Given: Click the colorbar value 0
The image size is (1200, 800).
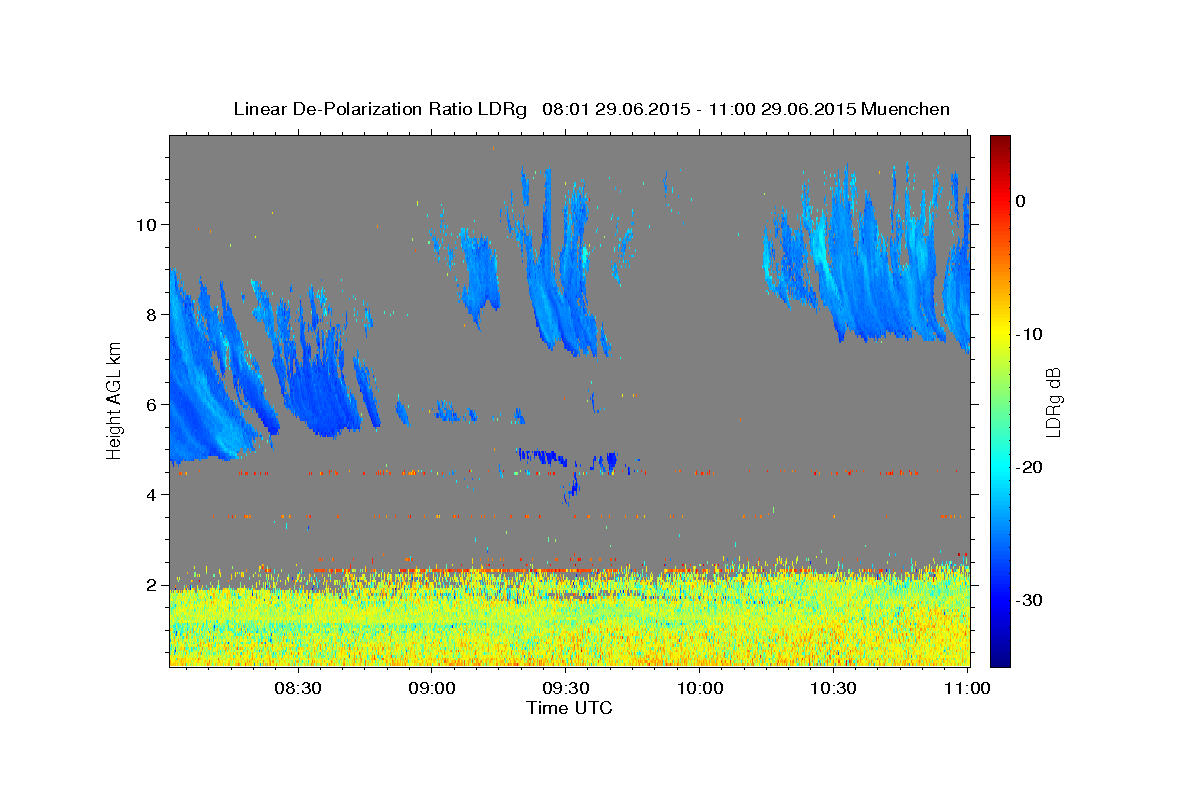Looking at the screenshot, I should (1020, 201).
